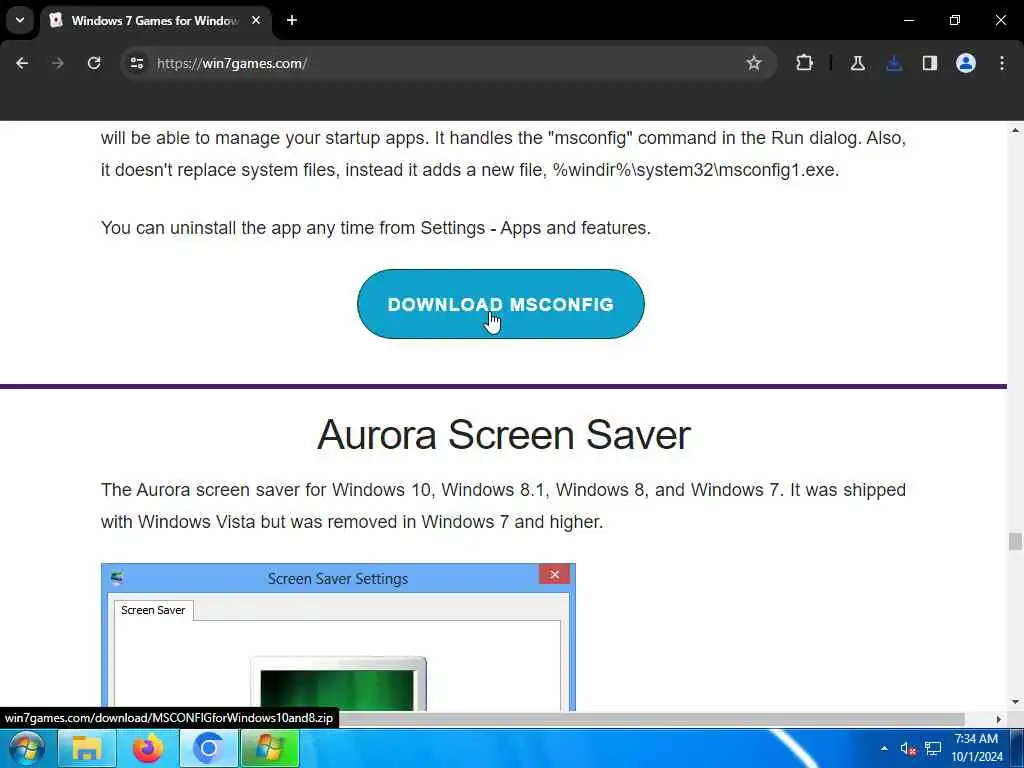Open the Extensions puzzle icon

pyautogui.click(x=805, y=63)
